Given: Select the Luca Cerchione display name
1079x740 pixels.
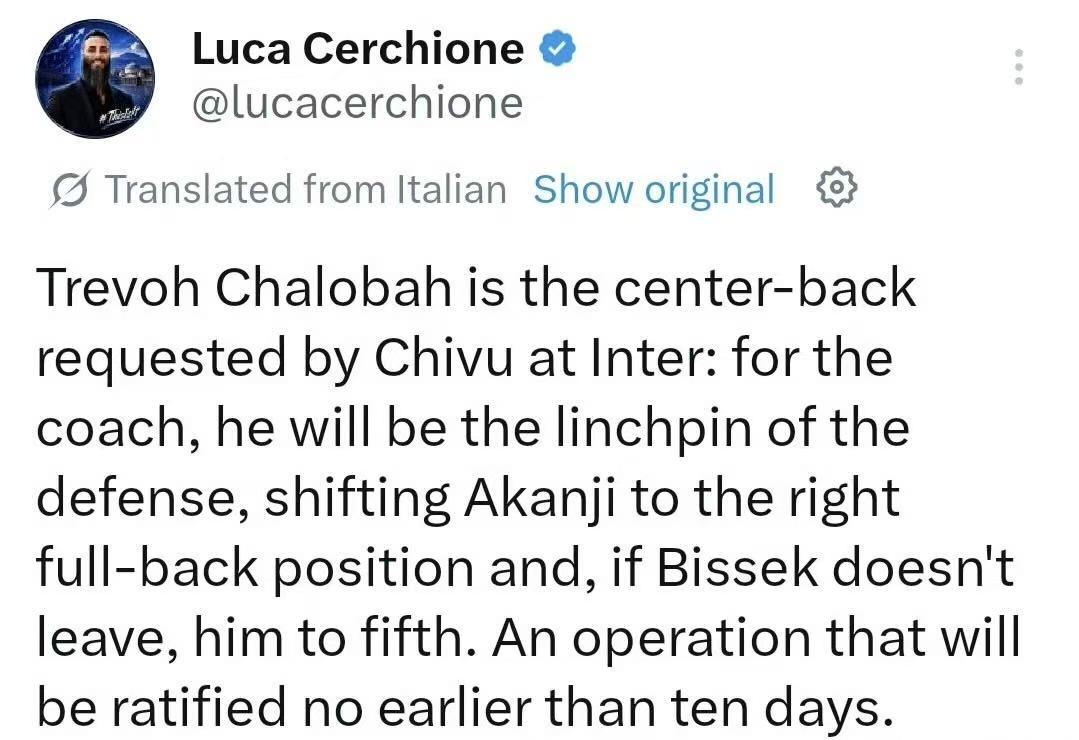Looking at the screenshot, I should (358, 49).
